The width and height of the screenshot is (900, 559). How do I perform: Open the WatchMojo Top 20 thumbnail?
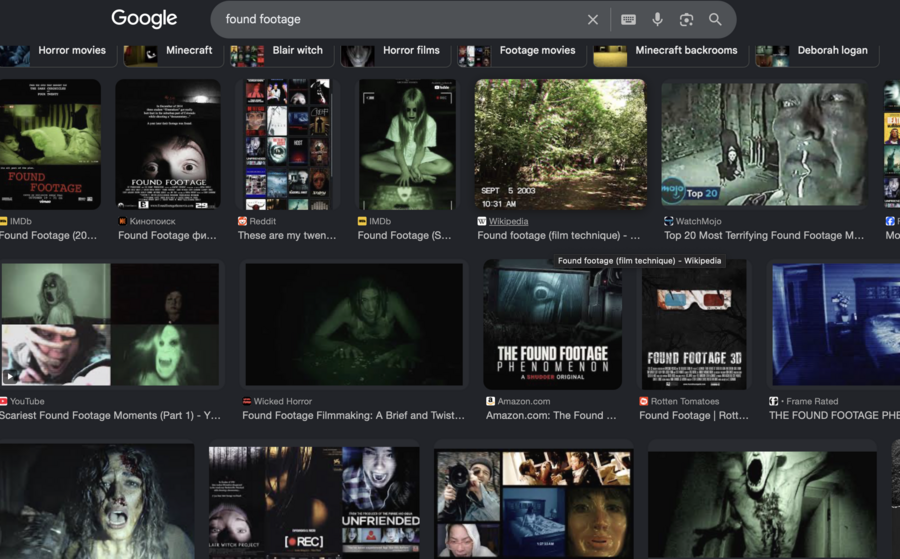point(764,144)
